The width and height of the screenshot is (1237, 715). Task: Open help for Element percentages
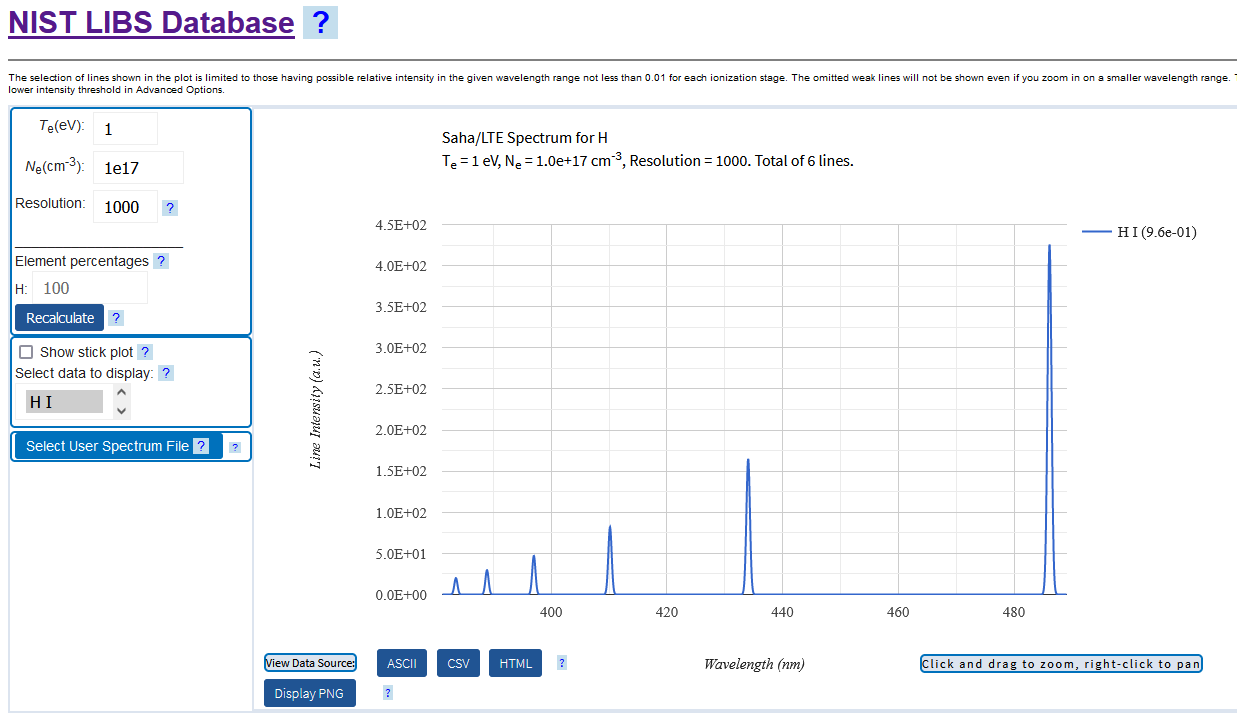click(162, 261)
